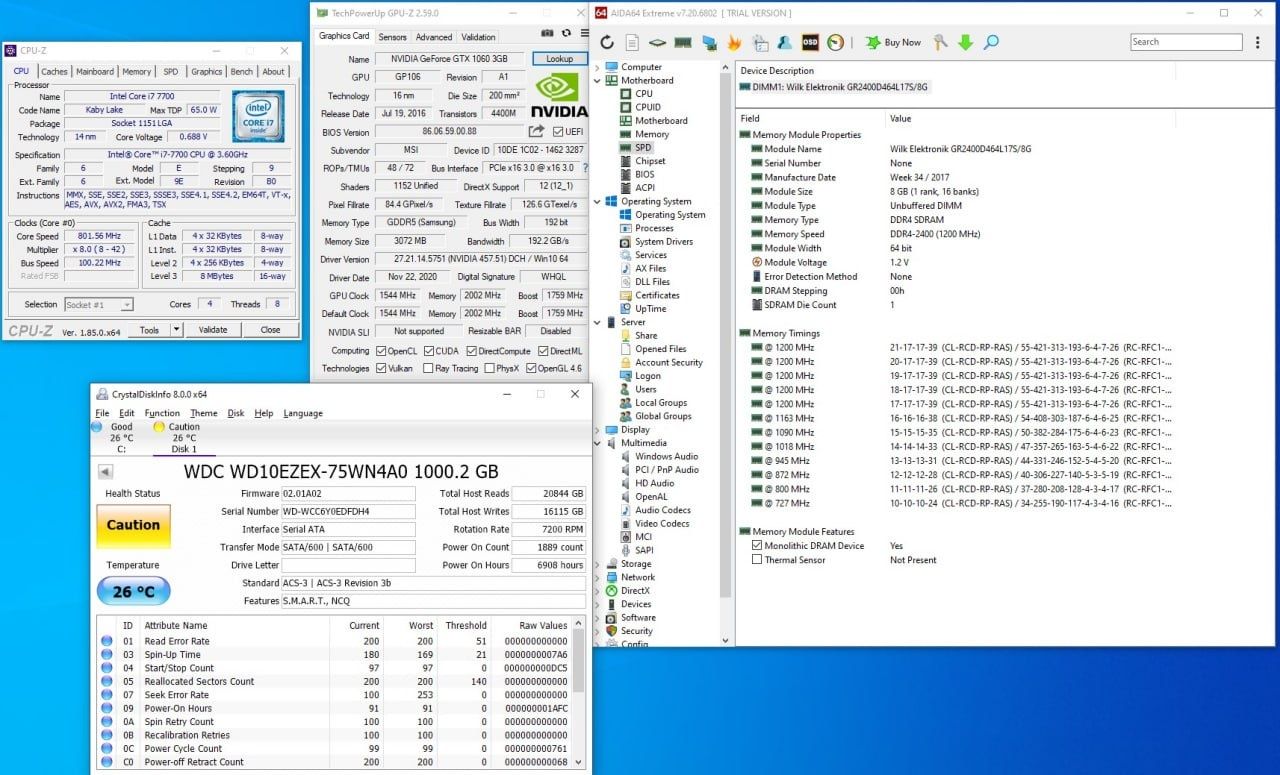Image resolution: width=1280 pixels, height=775 pixels.
Task: Click the AIDA64 Refresh toolbar icon
Action: tap(607, 42)
